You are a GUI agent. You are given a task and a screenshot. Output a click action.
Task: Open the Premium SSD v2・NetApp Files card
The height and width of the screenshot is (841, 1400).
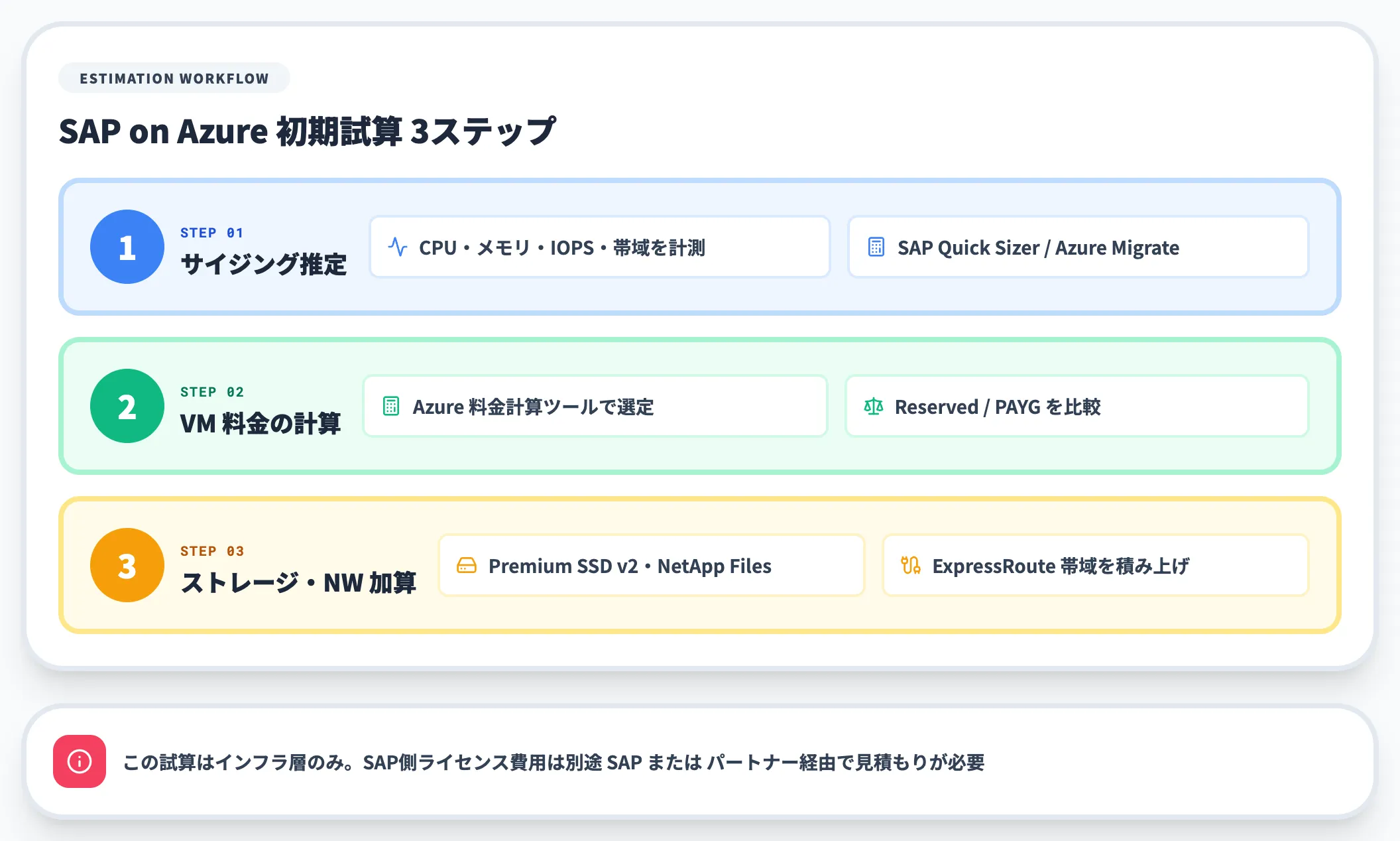click(x=652, y=565)
